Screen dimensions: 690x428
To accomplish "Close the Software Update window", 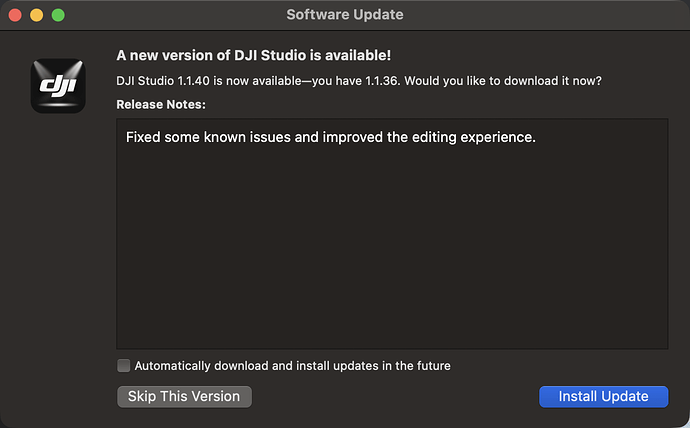I will [15, 15].
